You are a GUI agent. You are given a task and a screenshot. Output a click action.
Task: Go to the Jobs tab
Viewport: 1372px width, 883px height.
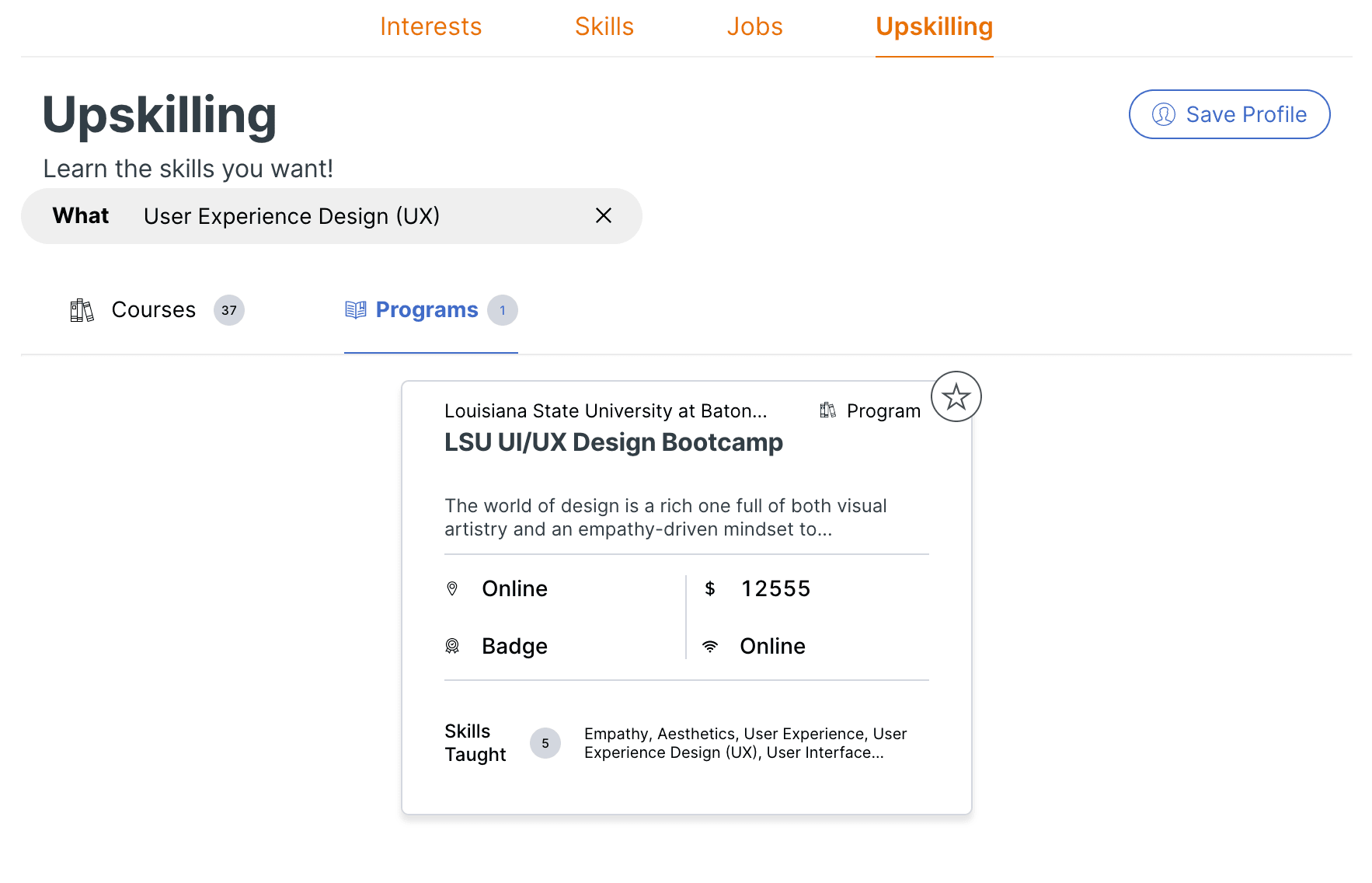pyautogui.click(x=754, y=26)
